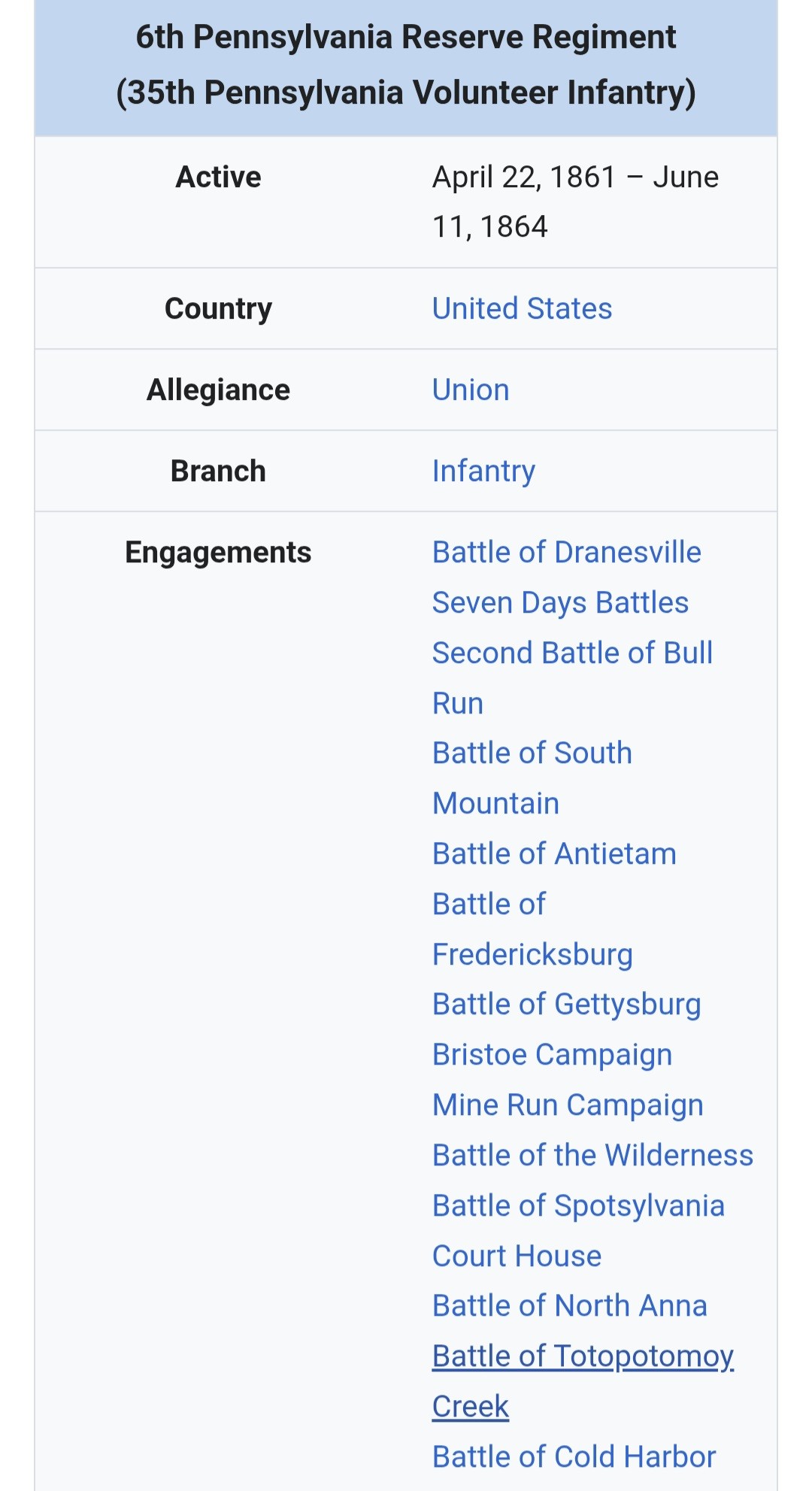Follow the Mine Run Campaign link
The height and width of the screenshot is (1491, 812).
point(568,1105)
